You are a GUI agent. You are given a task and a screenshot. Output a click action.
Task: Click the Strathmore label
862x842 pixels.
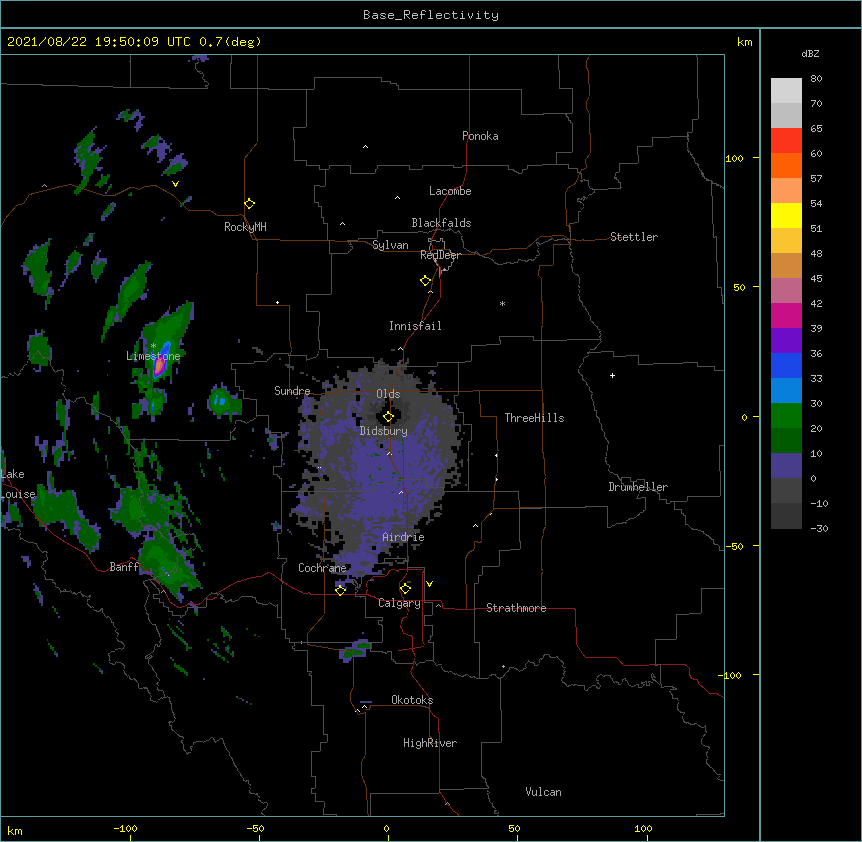click(x=516, y=608)
